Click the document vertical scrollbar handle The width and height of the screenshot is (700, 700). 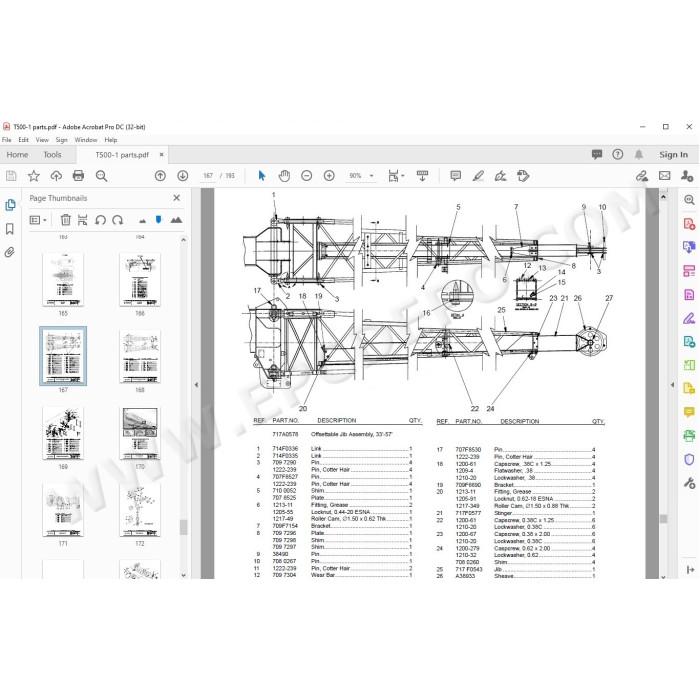click(663, 519)
